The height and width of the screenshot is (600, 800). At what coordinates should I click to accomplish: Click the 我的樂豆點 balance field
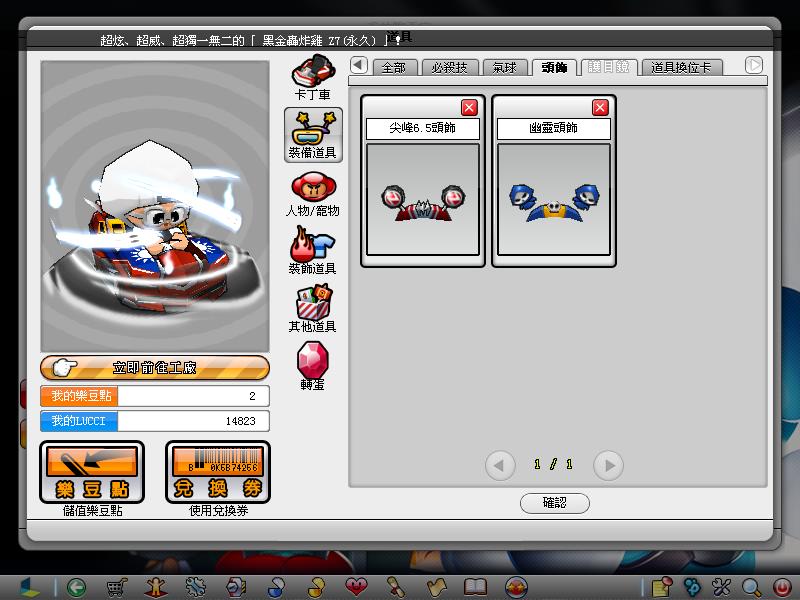point(155,396)
